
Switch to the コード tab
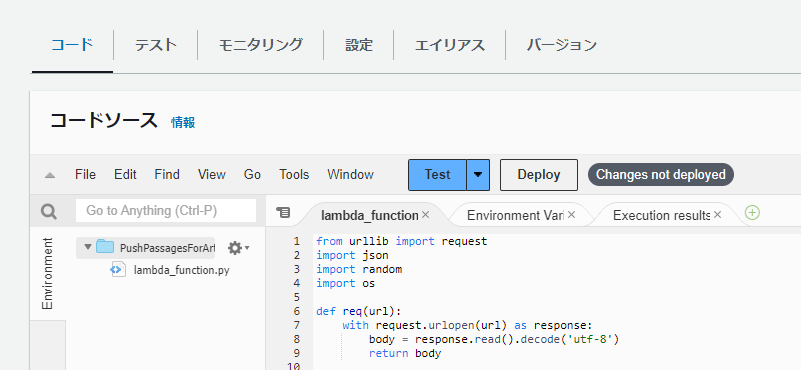(72, 45)
